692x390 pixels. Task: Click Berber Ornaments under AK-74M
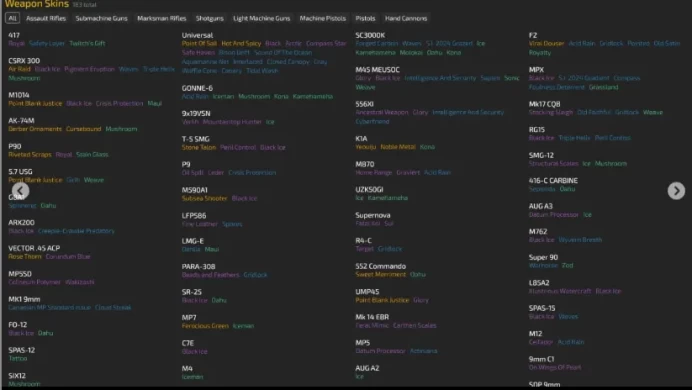[35, 129]
